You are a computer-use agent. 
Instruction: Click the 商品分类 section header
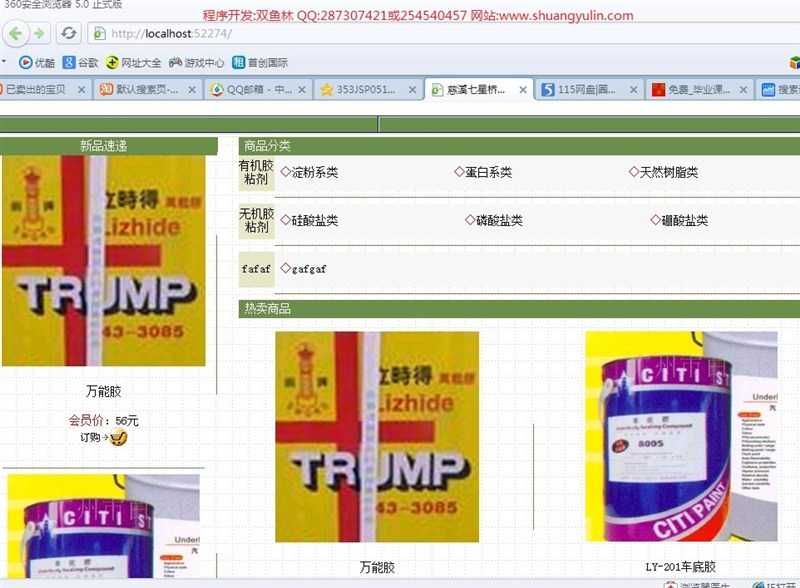click(519, 146)
